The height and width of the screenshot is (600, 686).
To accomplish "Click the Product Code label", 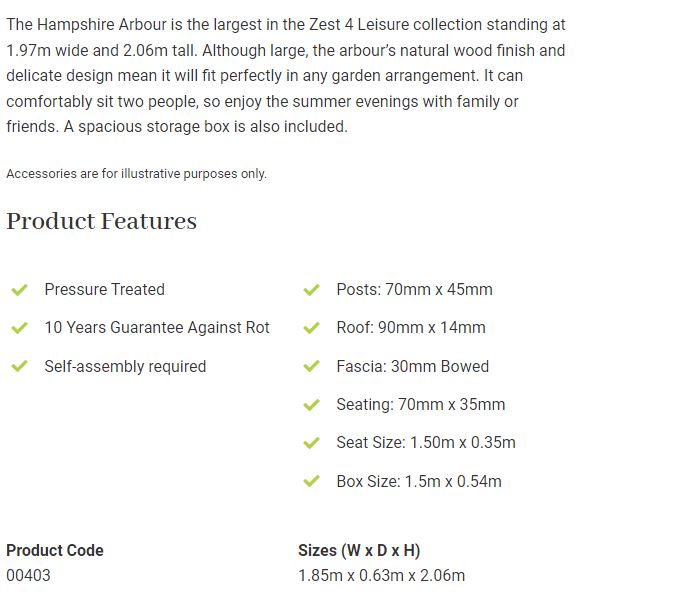I will pyautogui.click(x=55, y=550).
